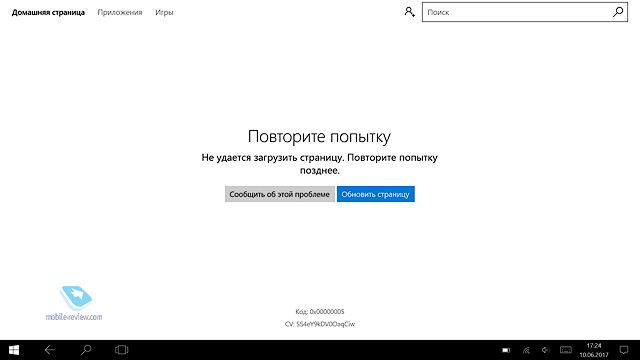This screenshot has width=640, height=360.
Task: Click Сообщить об этой проблеме button
Action: (280, 194)
